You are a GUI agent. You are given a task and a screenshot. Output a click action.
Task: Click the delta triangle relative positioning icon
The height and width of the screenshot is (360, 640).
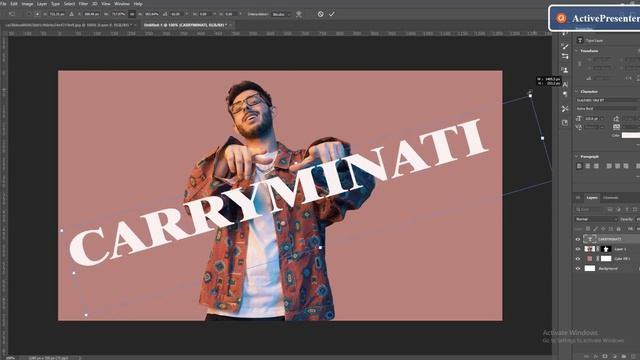(x=72, y=14)
